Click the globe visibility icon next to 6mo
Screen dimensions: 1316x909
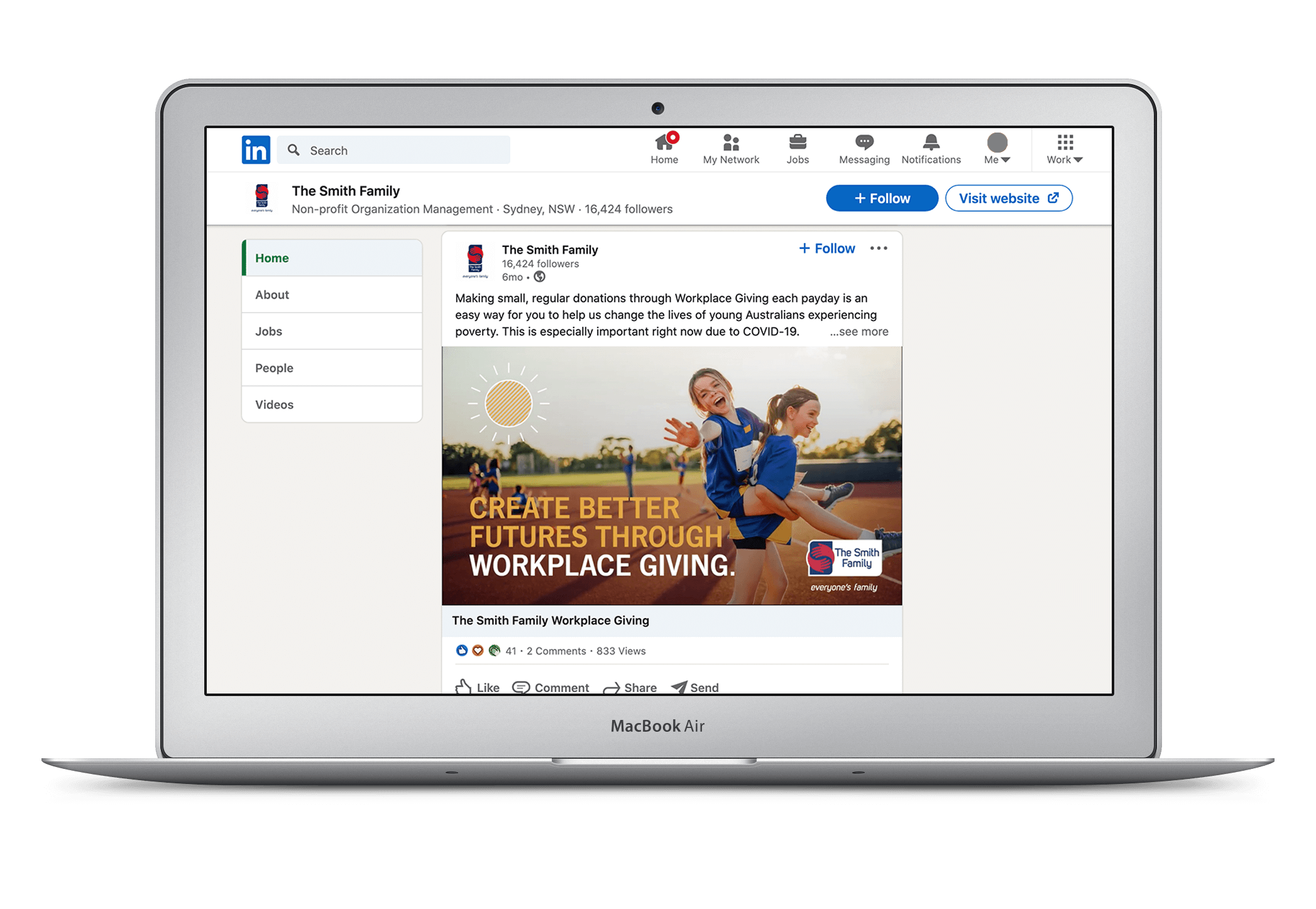tap(539, 277)
